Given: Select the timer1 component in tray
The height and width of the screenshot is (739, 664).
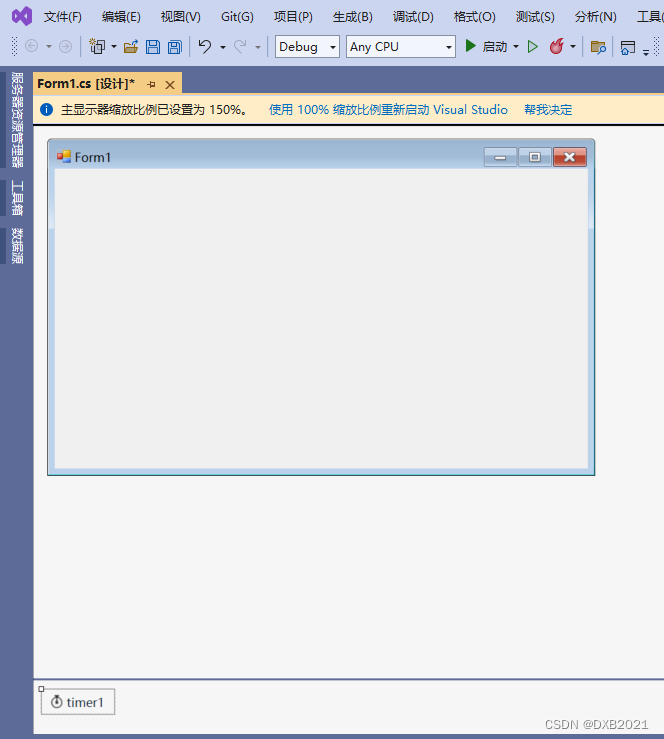Looking at the screenshot, I should [78, 702].
